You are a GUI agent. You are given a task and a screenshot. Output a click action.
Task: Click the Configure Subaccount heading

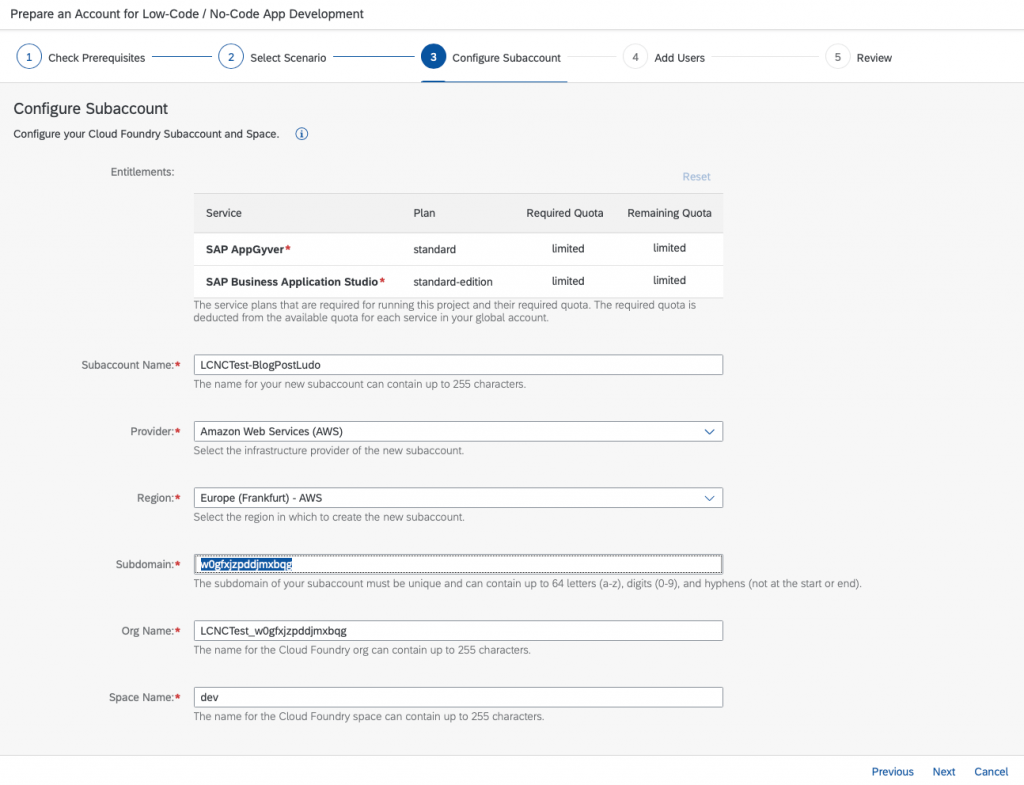tap(91, 108)
